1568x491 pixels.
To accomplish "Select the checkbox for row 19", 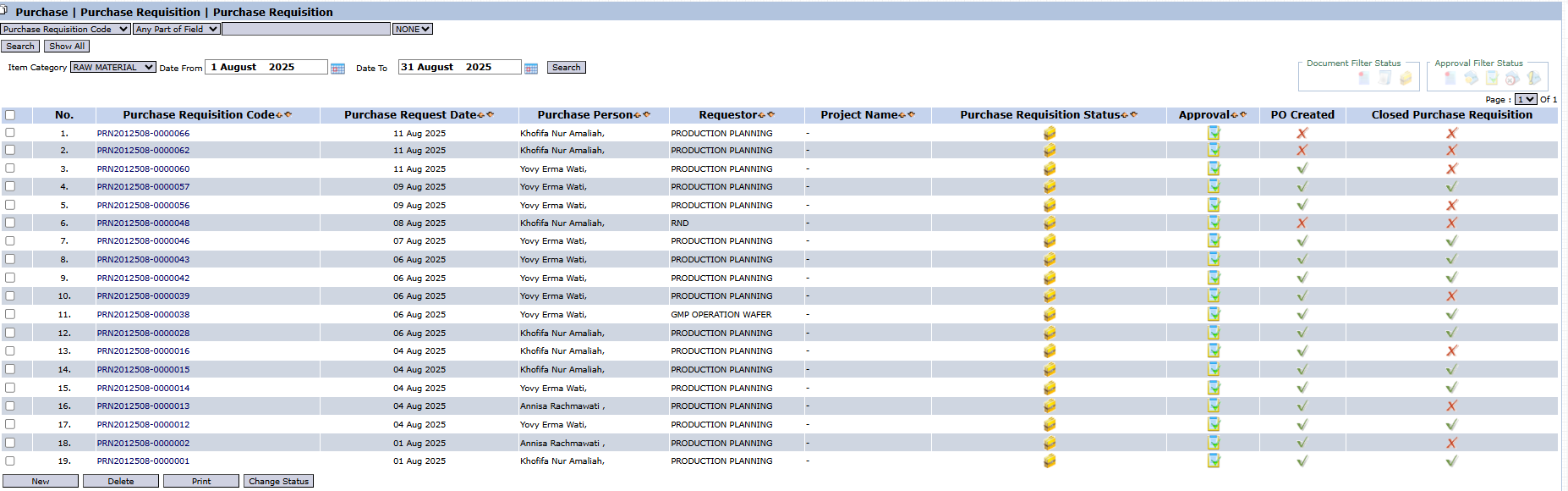I will coord(10,461).
